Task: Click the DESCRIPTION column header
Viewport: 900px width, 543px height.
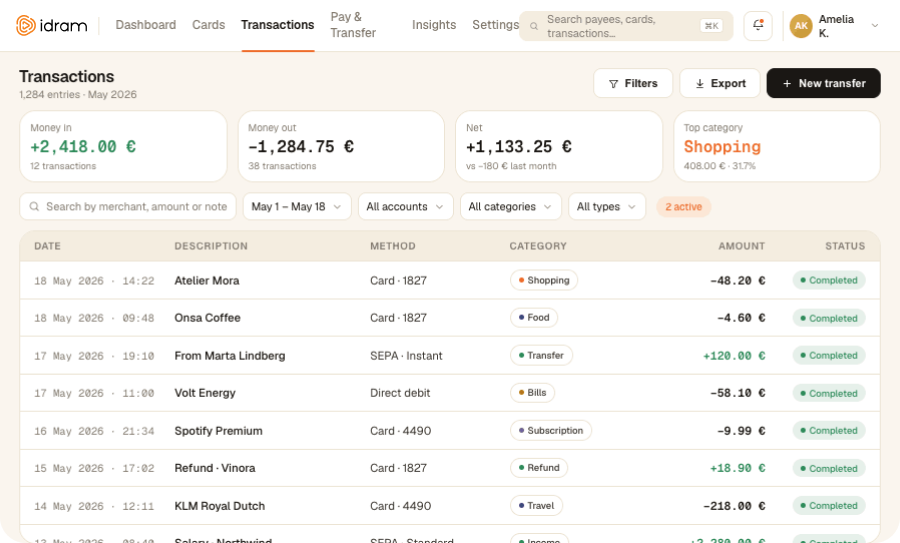Action: [x=211, y=246]
